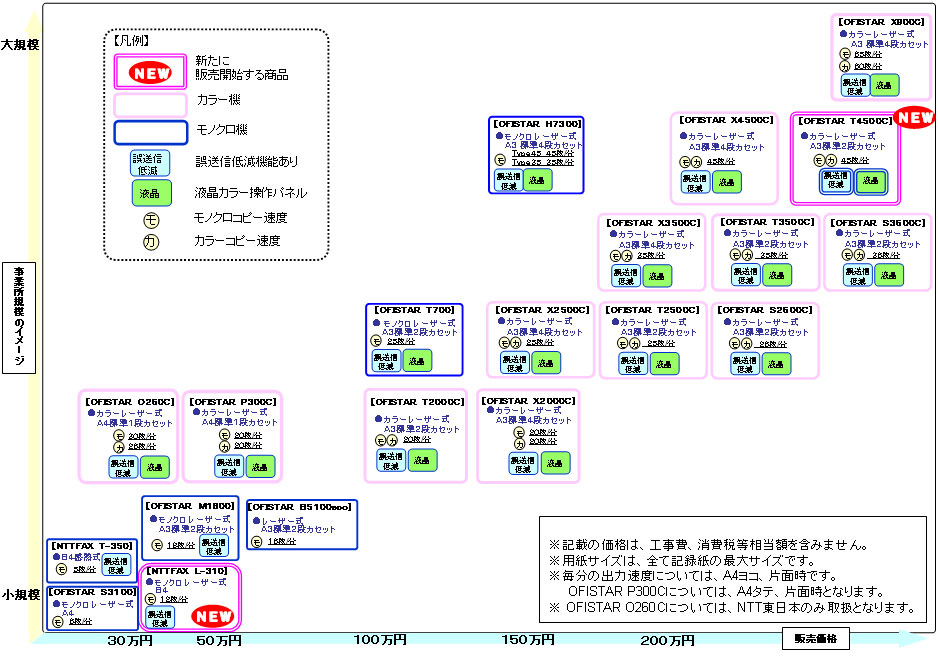Click the 液晶 badge in OFISTAR T700 card
Screen dimensions: 938x656
[x=417, y=361]
